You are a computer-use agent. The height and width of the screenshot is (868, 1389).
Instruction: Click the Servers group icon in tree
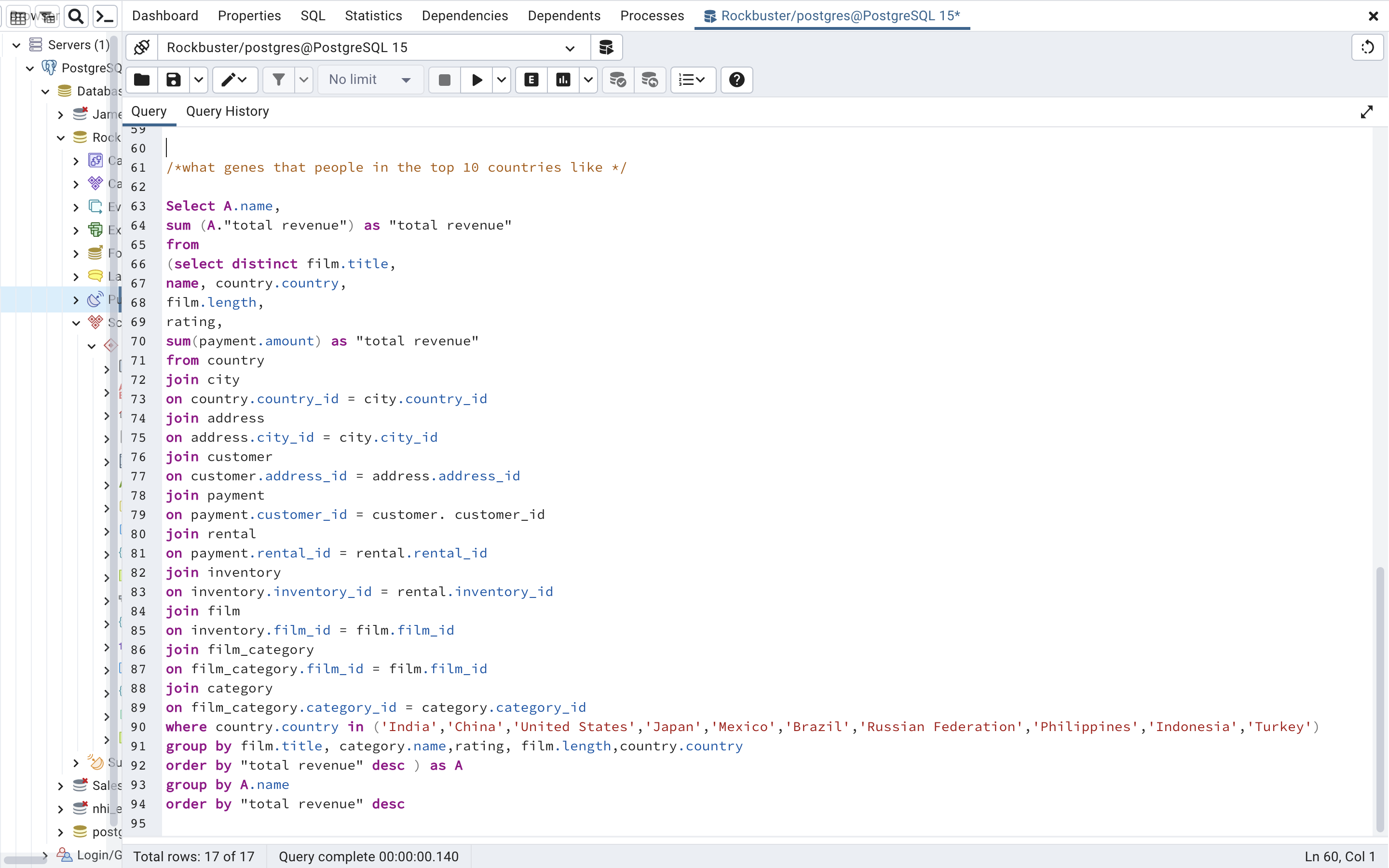point(36,45)
